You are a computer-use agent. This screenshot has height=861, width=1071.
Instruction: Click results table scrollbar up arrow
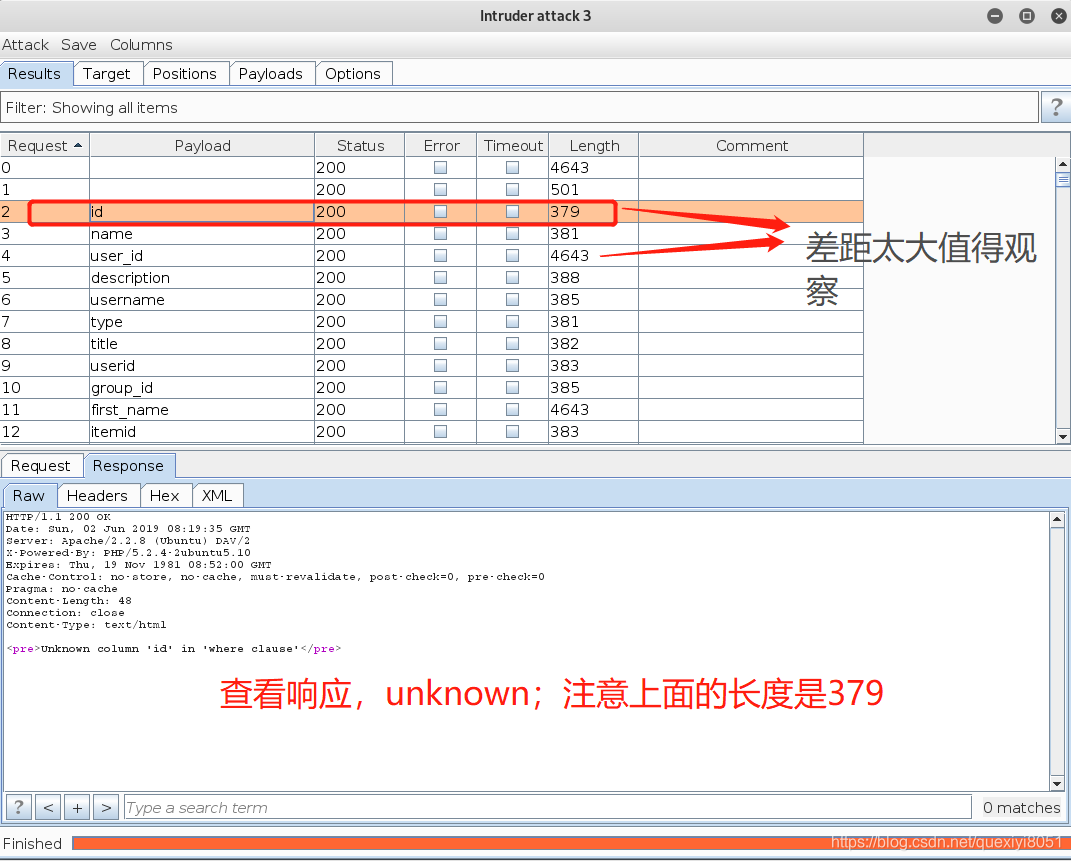coord(1063,164)
